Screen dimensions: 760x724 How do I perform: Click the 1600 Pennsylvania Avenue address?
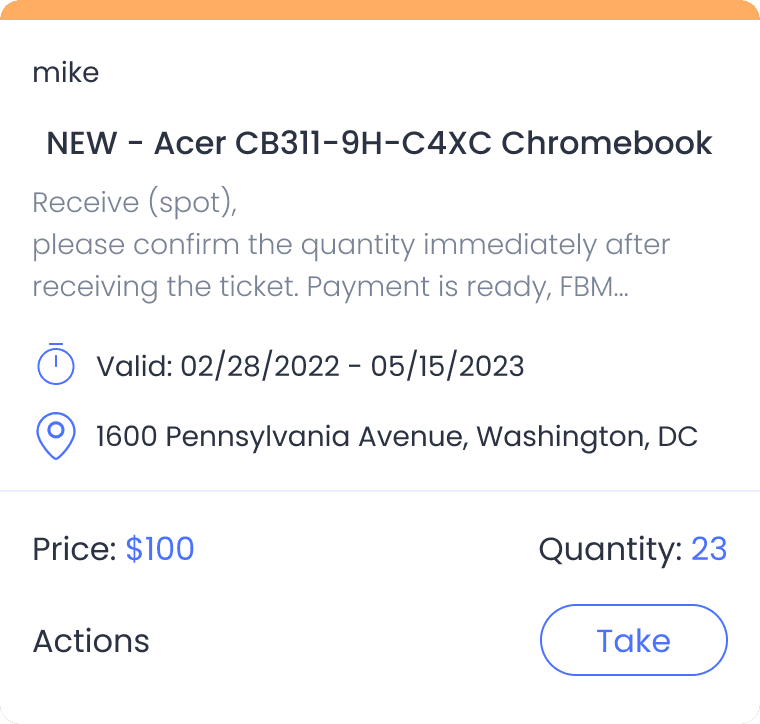396,437
